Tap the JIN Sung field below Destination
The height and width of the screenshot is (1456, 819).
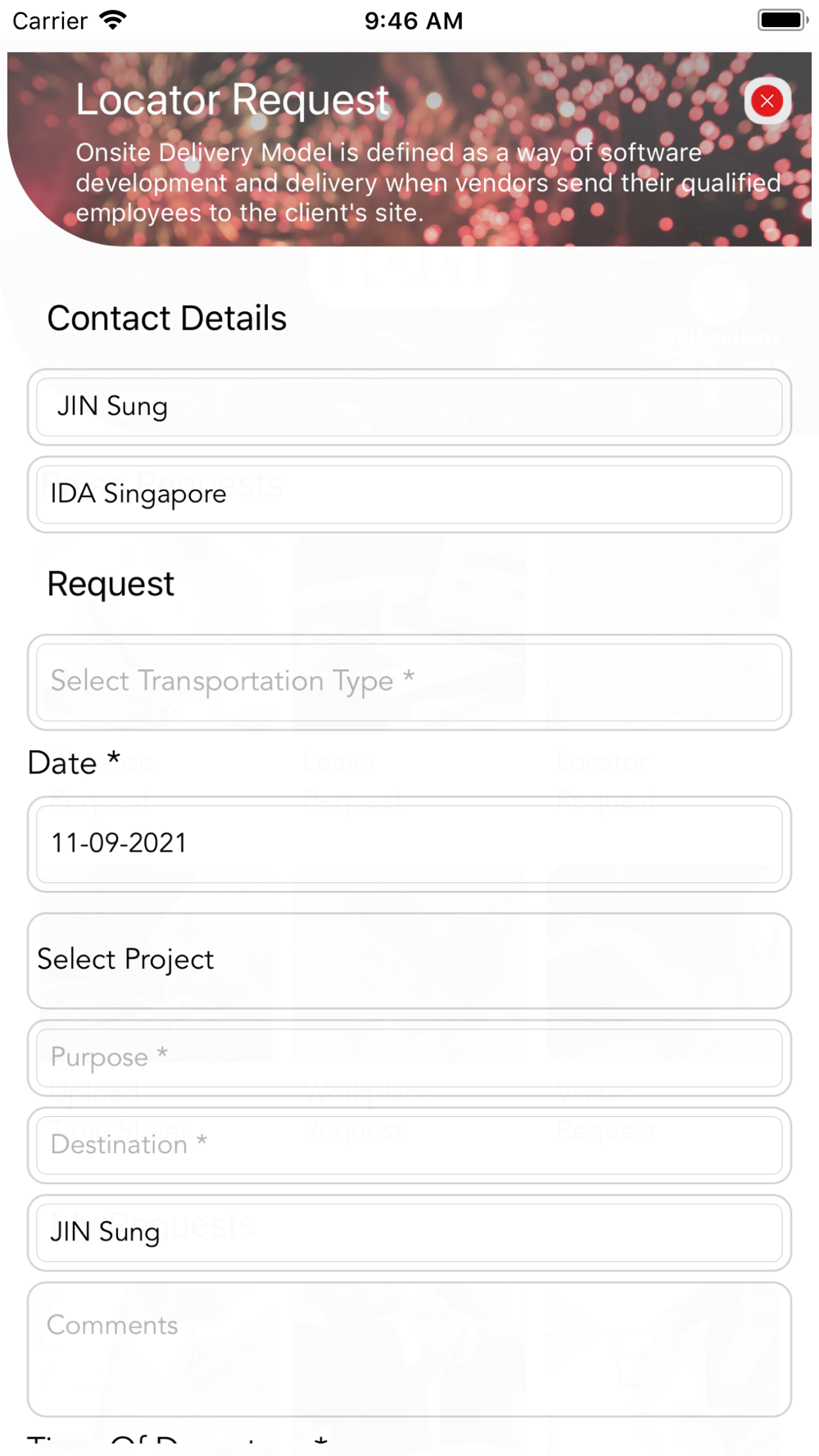pos(409,1233)
